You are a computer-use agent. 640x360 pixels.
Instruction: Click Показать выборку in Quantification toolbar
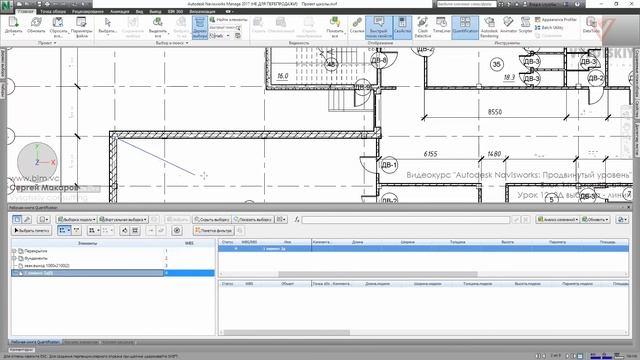(253, 220)
